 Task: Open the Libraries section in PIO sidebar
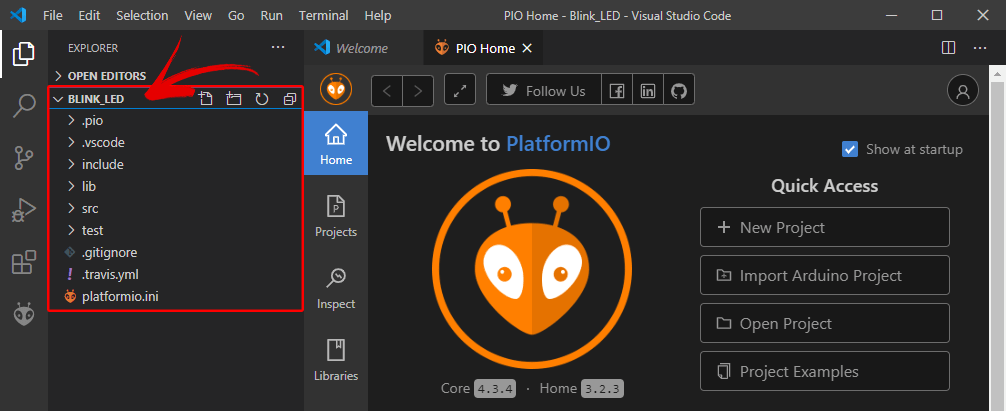pyautogui.click(x=336, y=360)
